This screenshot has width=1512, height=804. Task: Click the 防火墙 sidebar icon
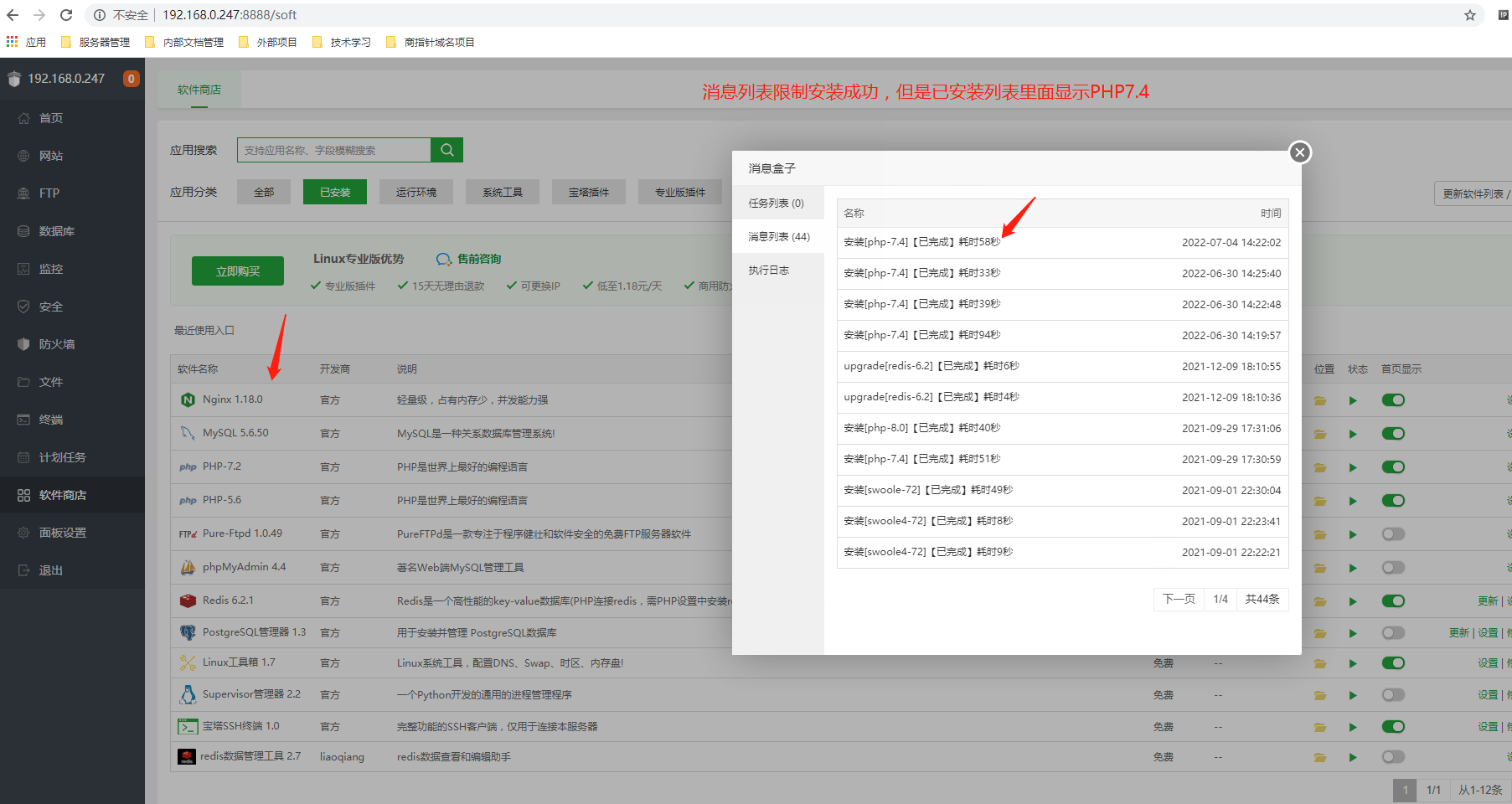coord(23,344)
